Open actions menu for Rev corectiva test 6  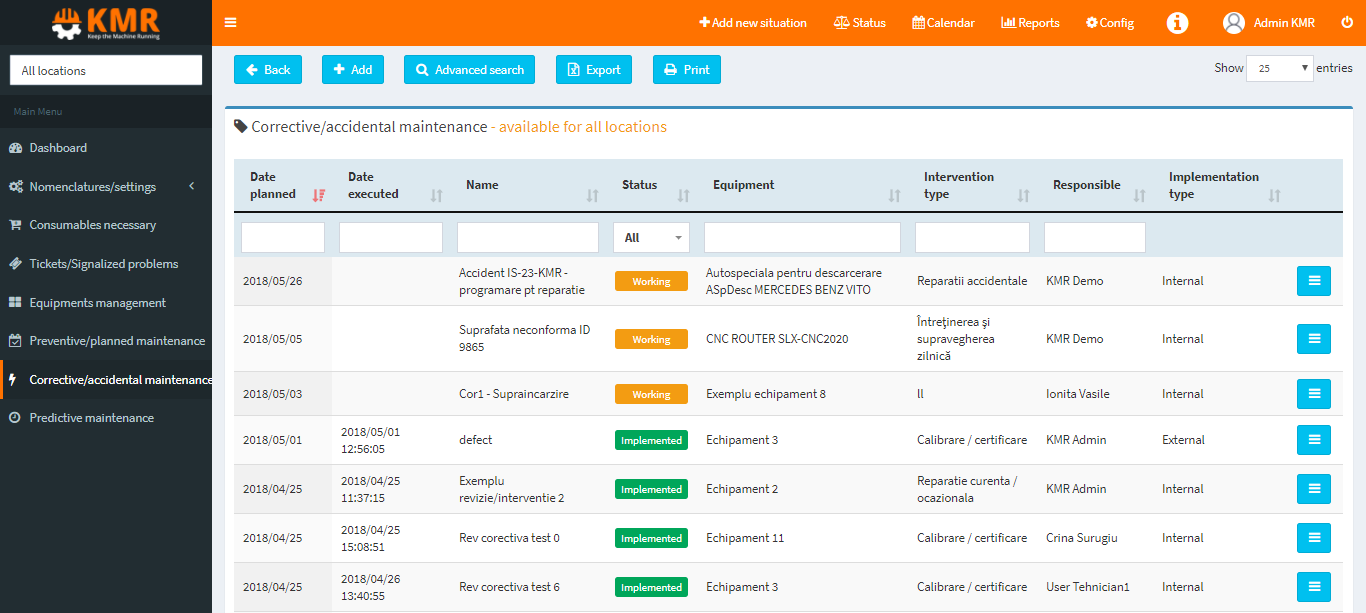[1314, 587]
